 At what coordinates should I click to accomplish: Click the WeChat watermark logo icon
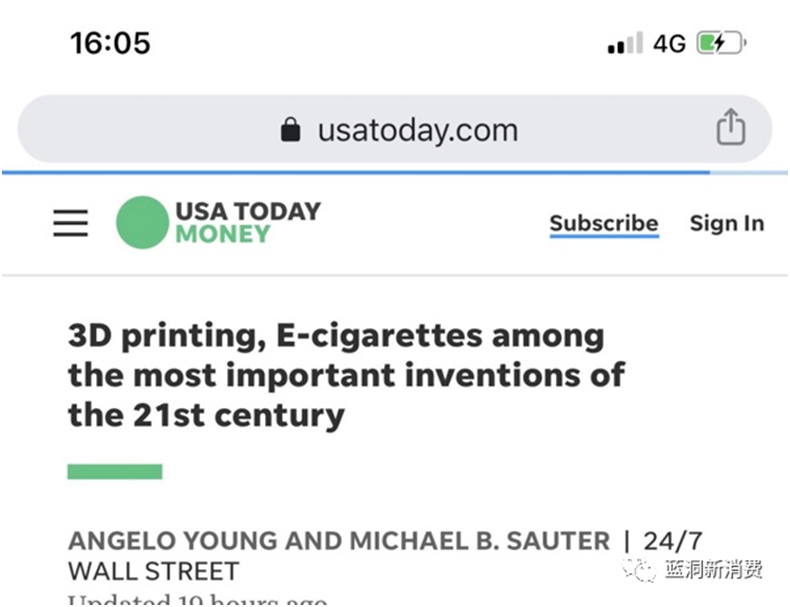coord(638,570)
